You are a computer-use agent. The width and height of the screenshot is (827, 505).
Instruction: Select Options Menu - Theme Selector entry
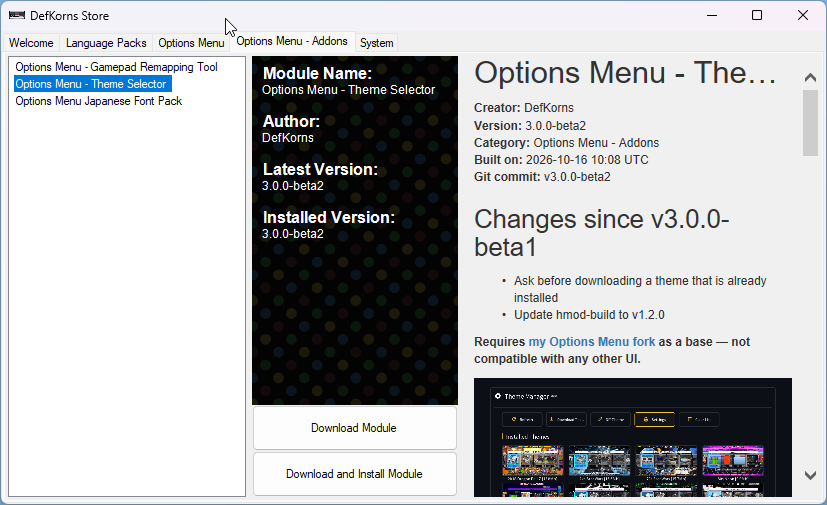point(91,84)
